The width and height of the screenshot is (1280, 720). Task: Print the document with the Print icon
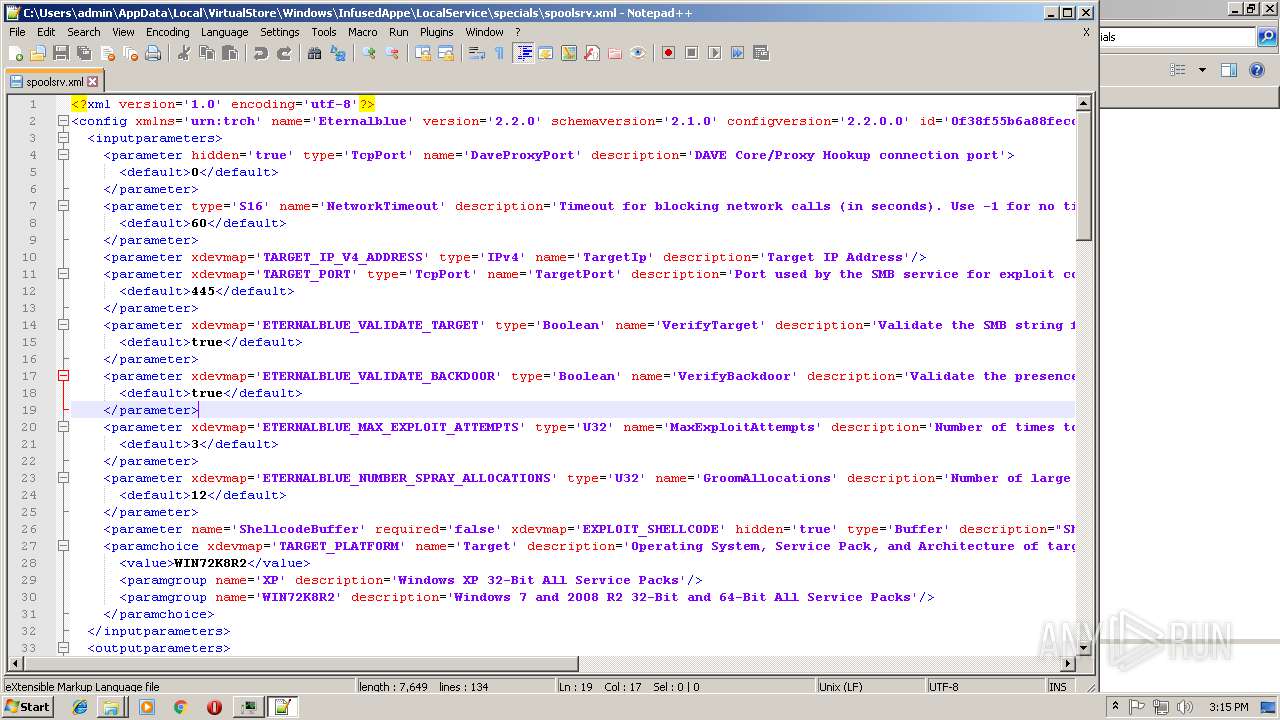(153, 53)
